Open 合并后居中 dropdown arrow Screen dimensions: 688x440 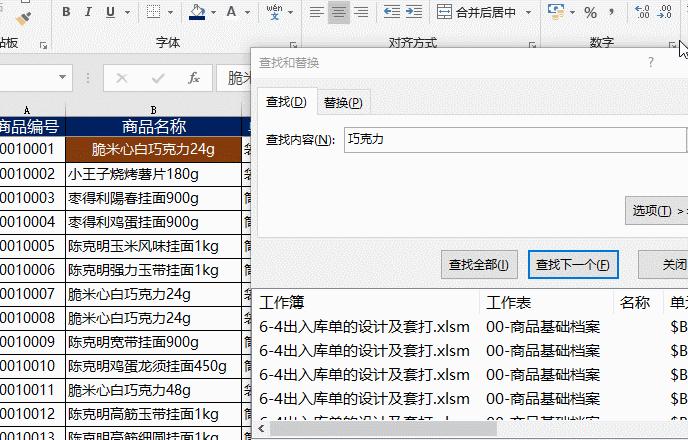(529, 12)
